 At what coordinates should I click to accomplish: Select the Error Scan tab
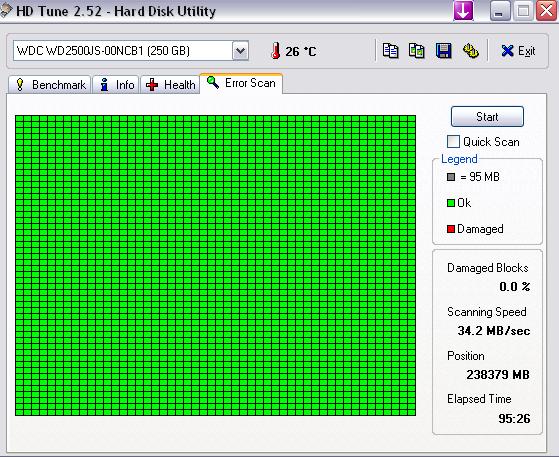coord(241,83)
